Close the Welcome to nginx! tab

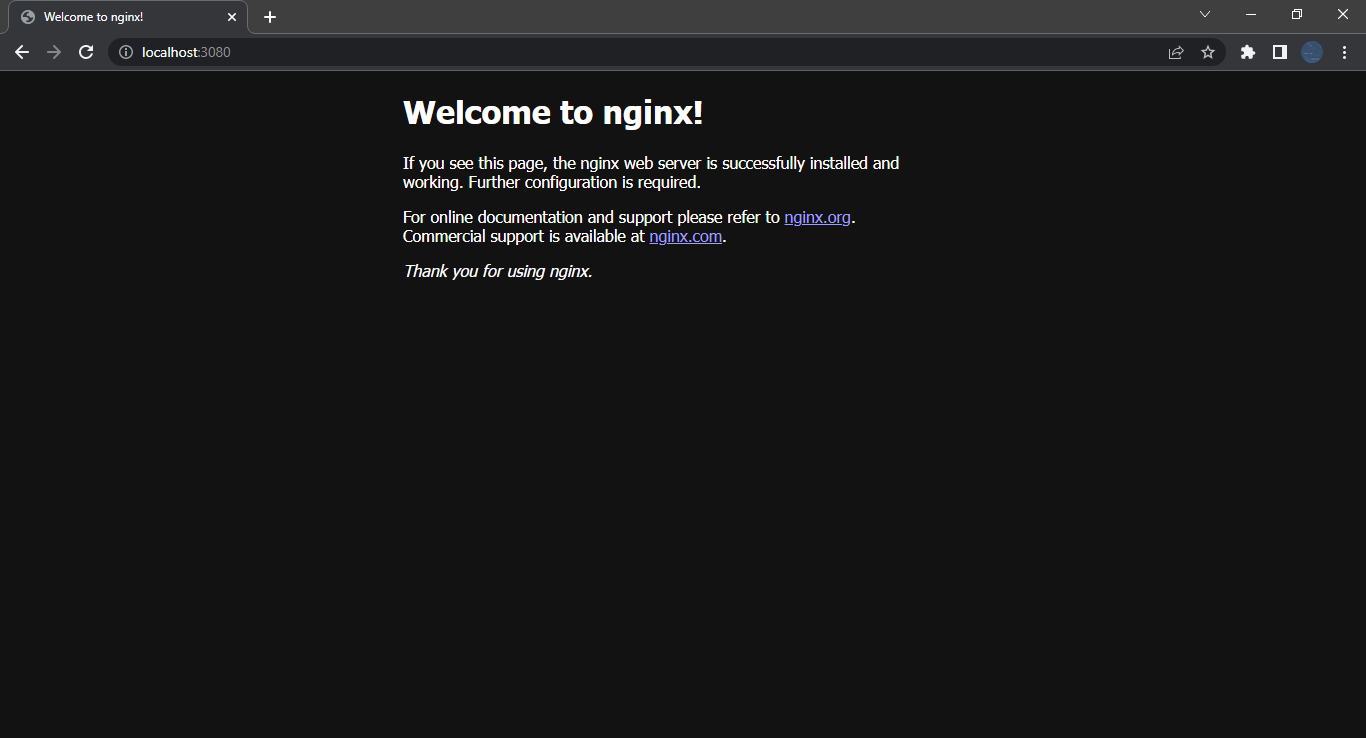[232, 17]
